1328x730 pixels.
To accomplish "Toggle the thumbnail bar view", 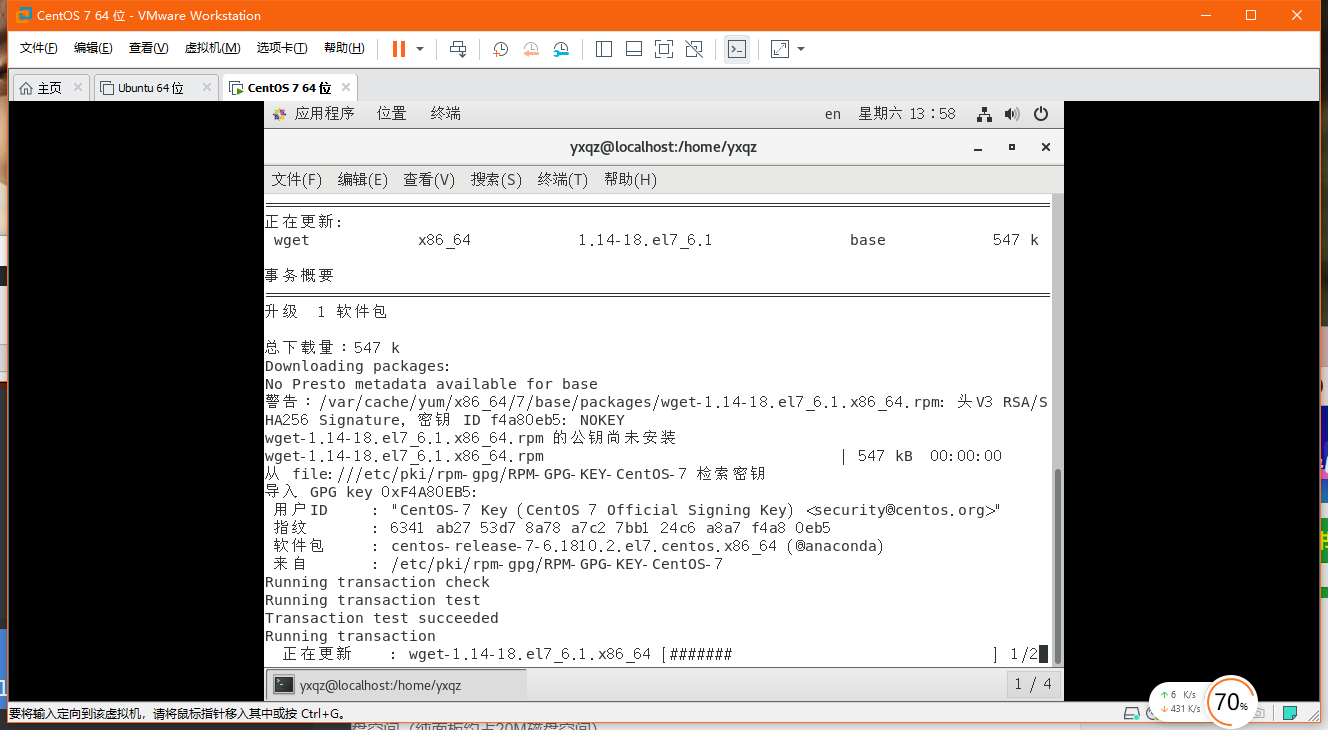I will (634, 49).
